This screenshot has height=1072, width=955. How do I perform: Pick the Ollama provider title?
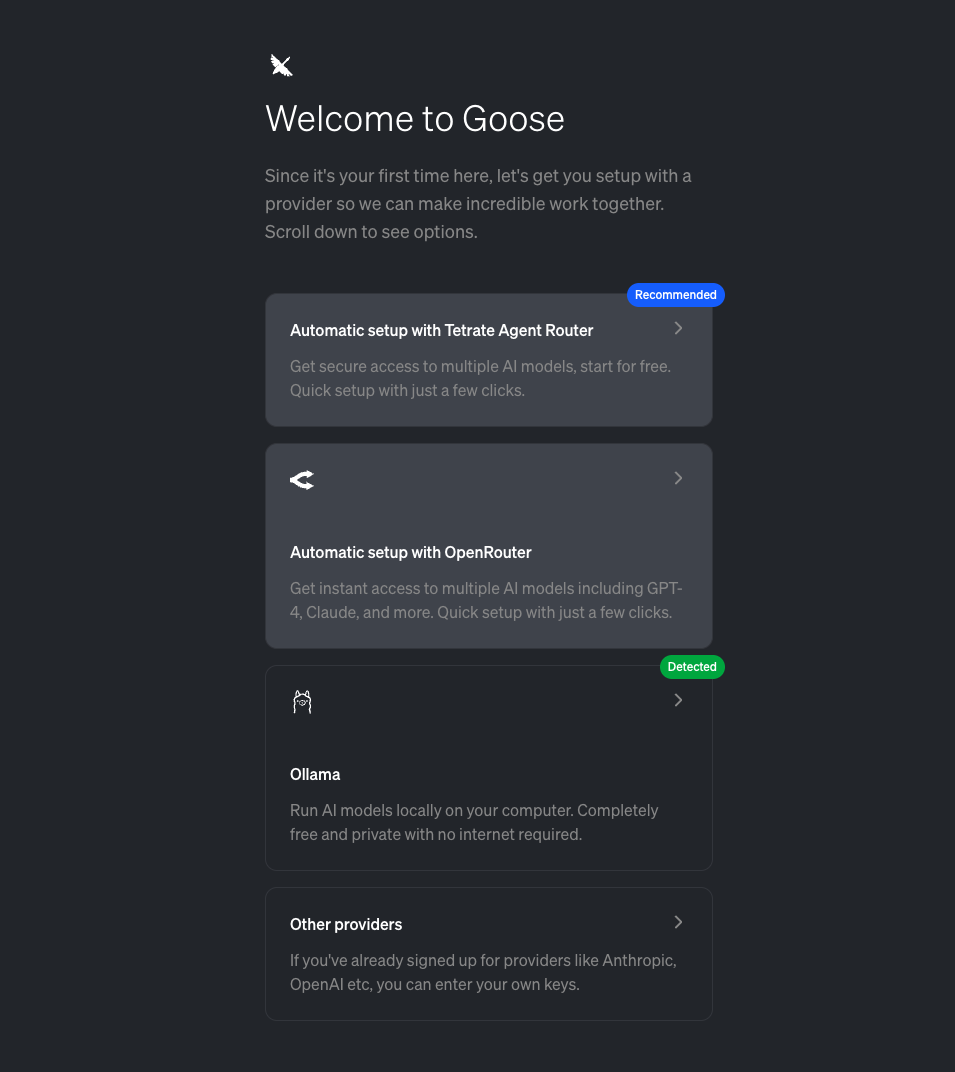click(315, 774)
